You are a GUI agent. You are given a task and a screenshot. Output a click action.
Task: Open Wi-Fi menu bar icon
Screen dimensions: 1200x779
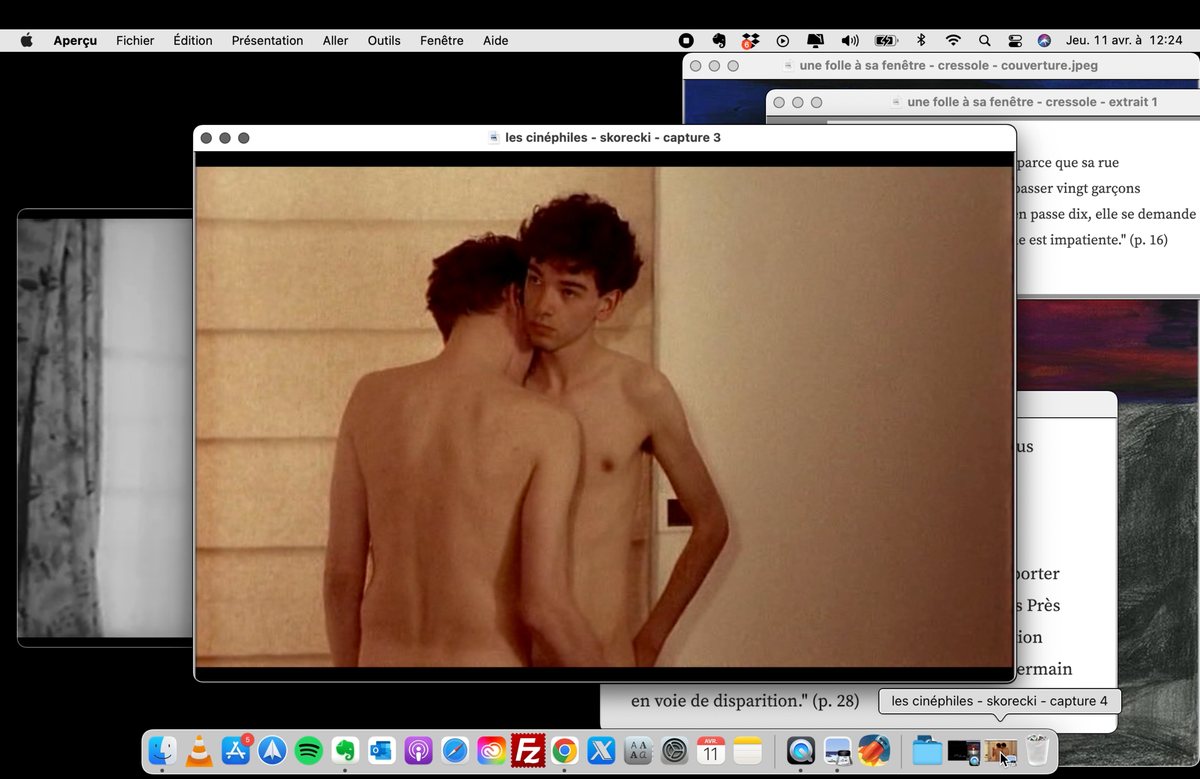click(x=953, y=41)
